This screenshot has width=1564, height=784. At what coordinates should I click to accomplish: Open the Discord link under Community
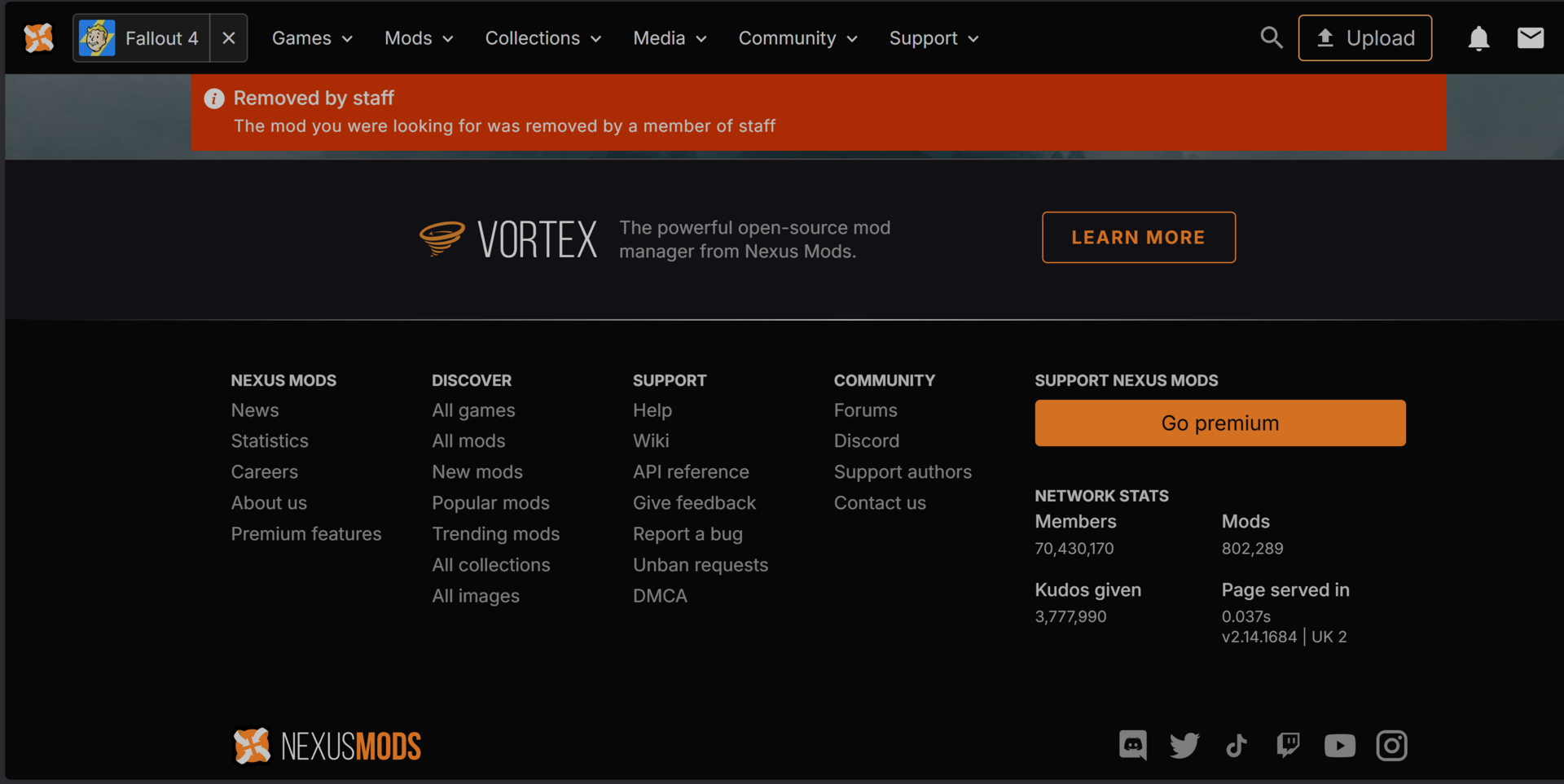point(867,441)
